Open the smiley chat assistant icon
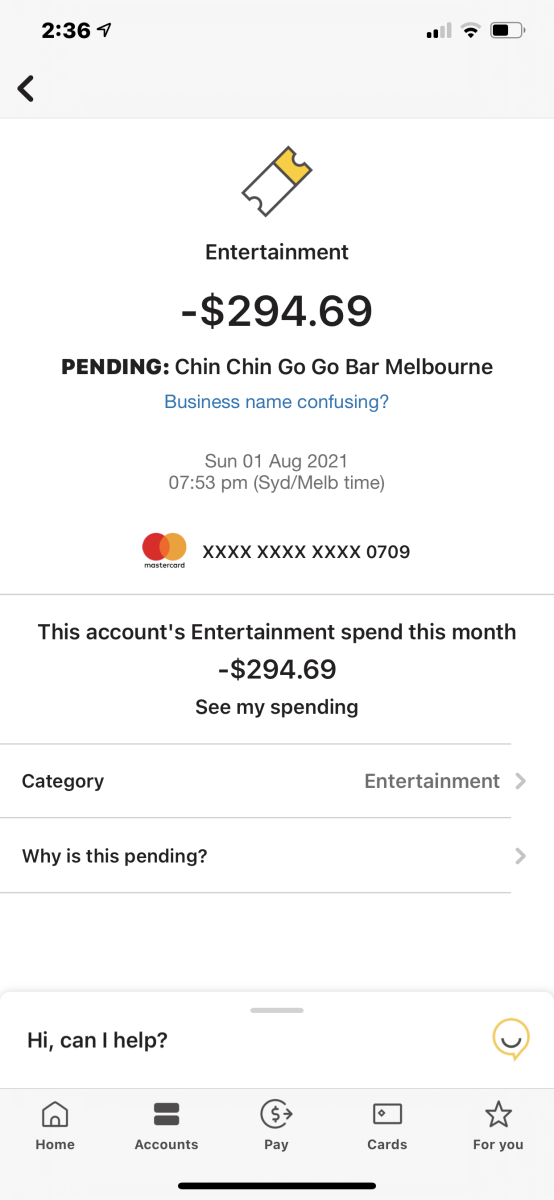 (510, 1040)
